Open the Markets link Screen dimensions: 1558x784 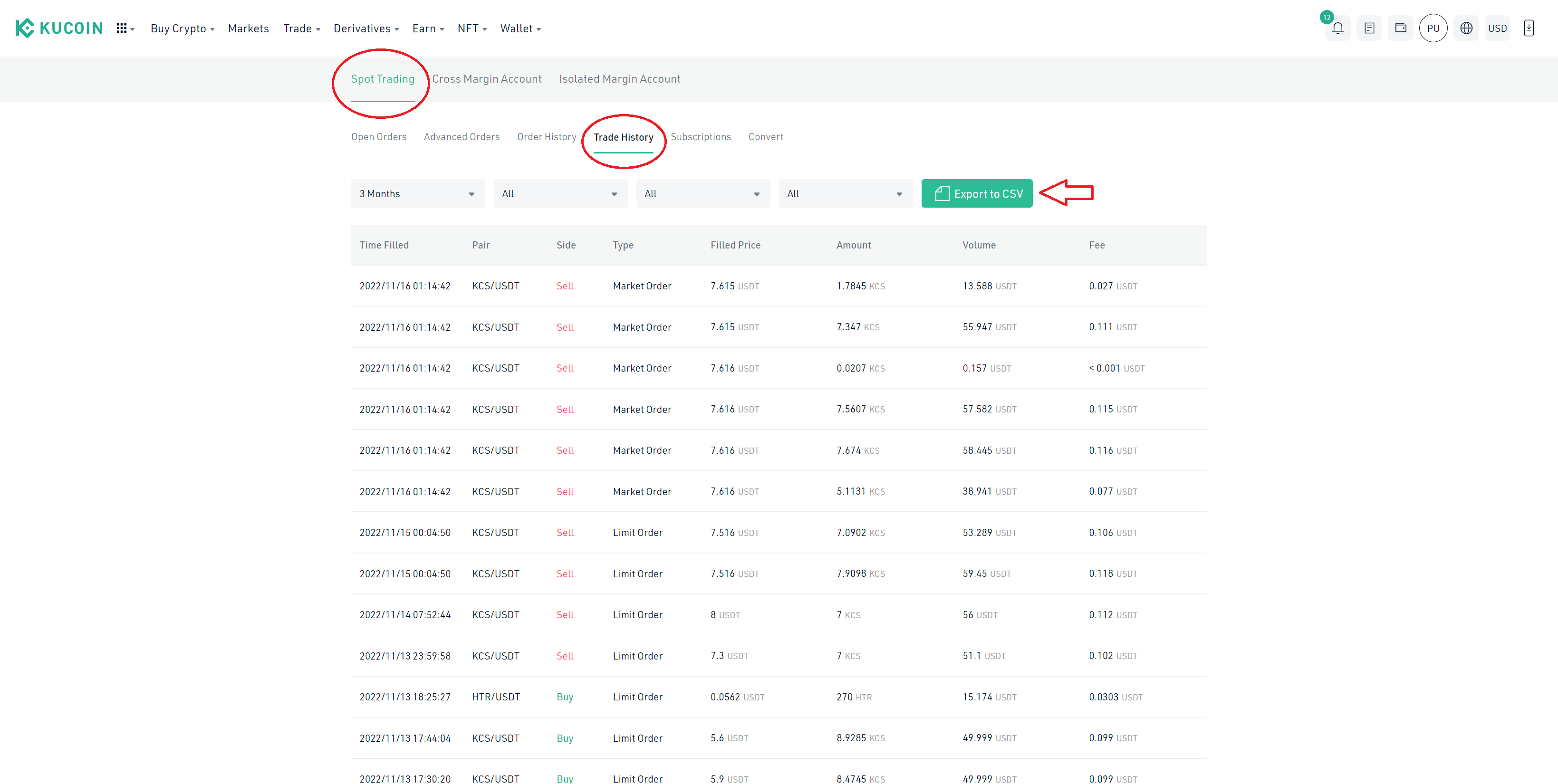pyautogui.click(x=248, y=29)
